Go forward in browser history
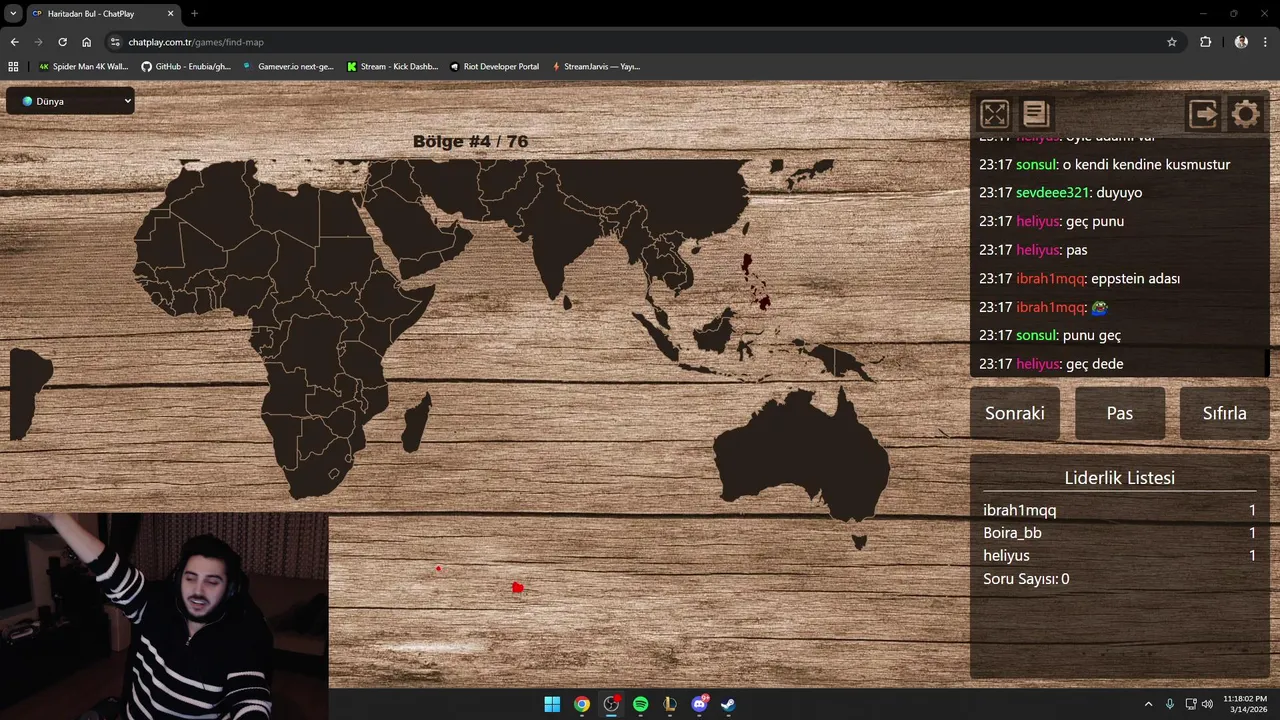 (x=38, y=42)
